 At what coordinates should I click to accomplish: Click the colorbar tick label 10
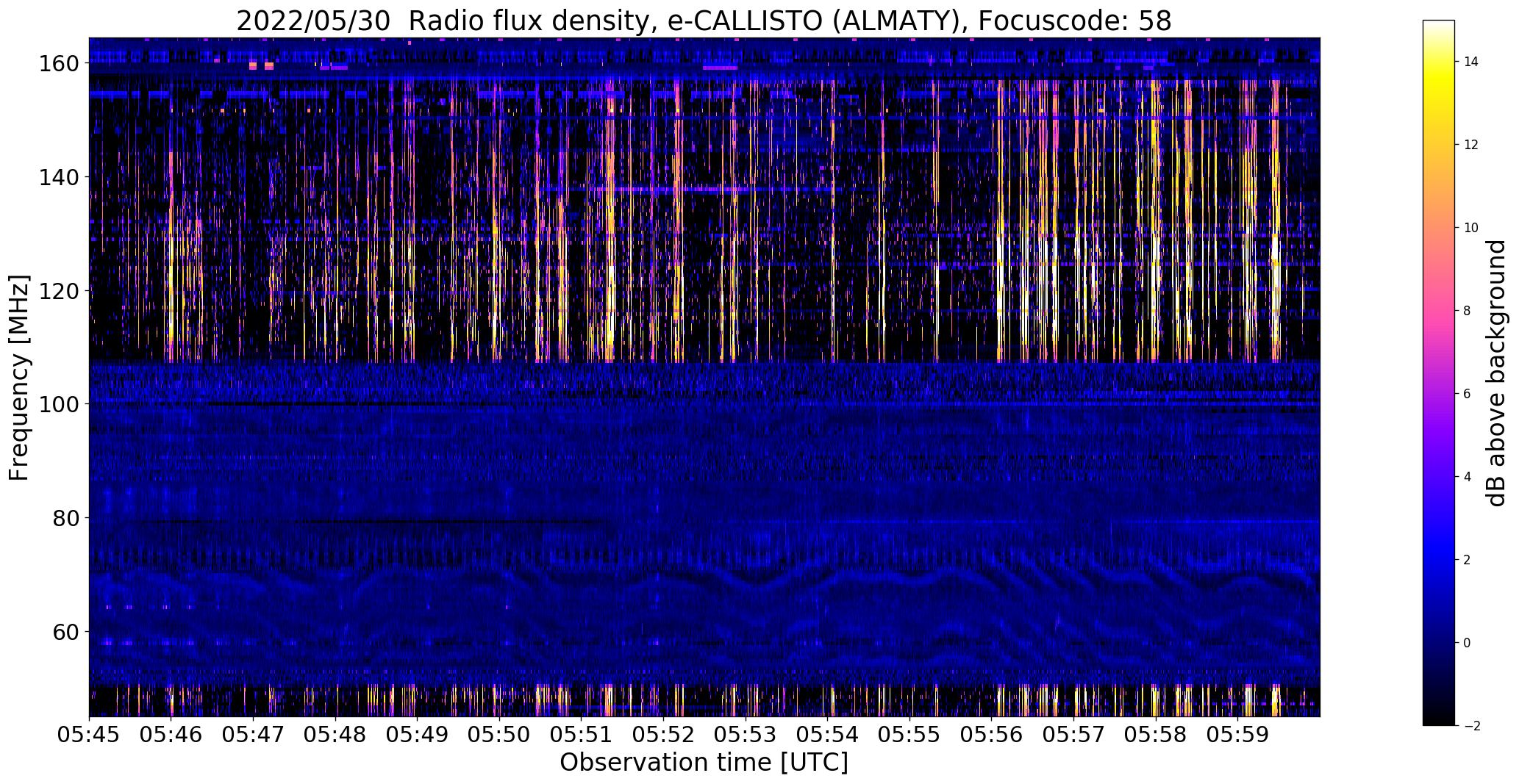click(1471, 228)
